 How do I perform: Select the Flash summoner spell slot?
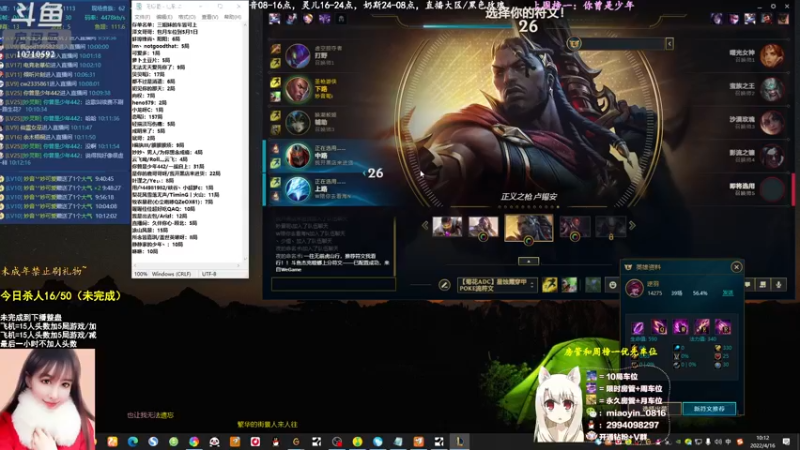click(549, 285)
